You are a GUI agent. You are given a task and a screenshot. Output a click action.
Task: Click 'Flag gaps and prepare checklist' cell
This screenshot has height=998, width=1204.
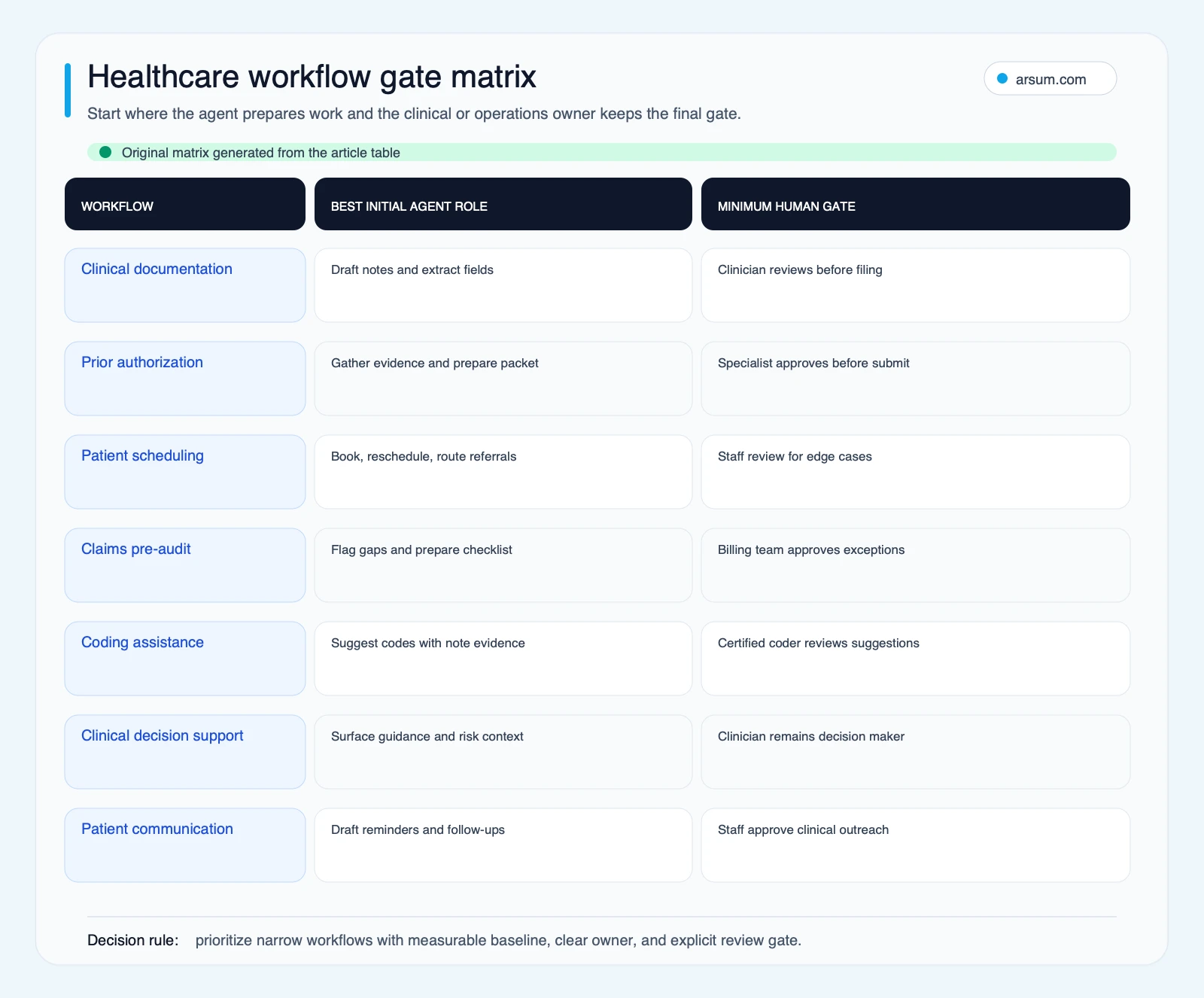[x=503, y=565]
